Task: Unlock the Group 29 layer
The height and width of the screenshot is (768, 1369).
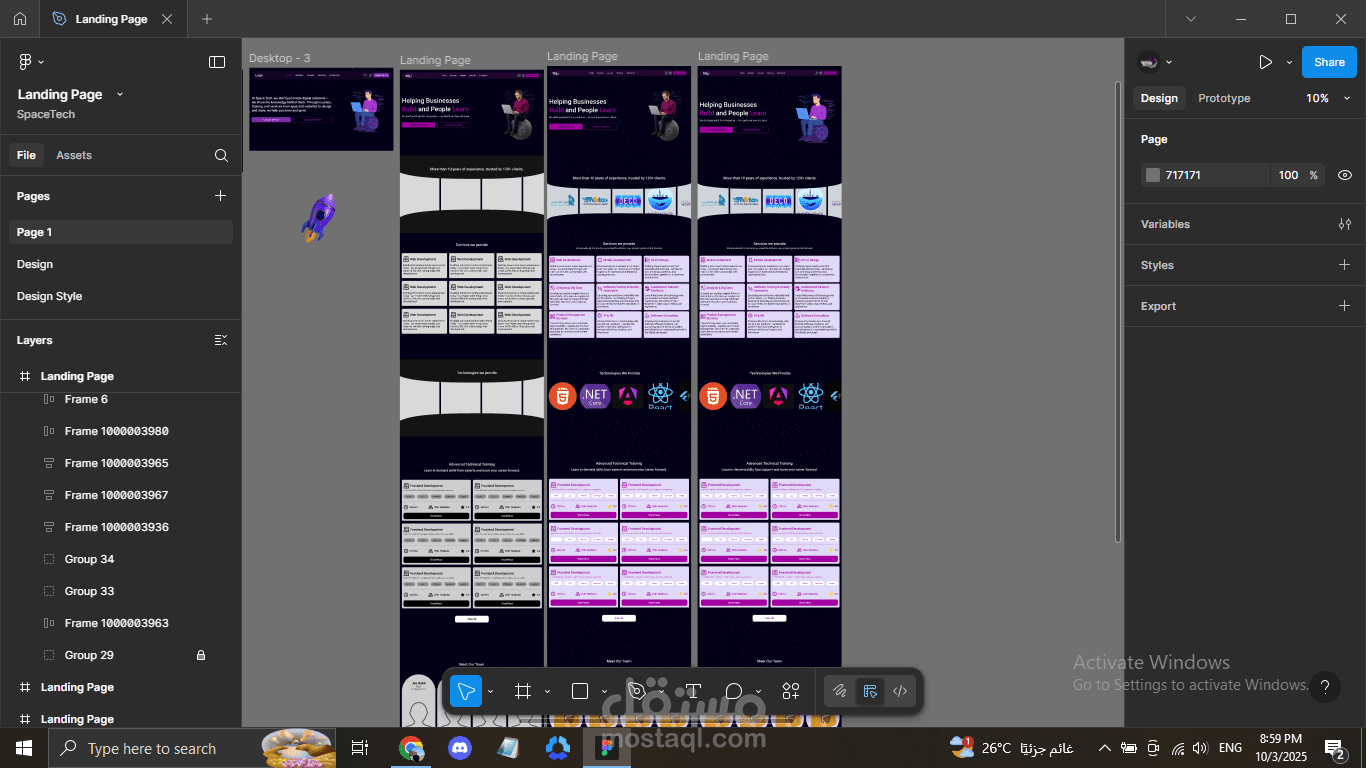Action: tap(201, 655)
